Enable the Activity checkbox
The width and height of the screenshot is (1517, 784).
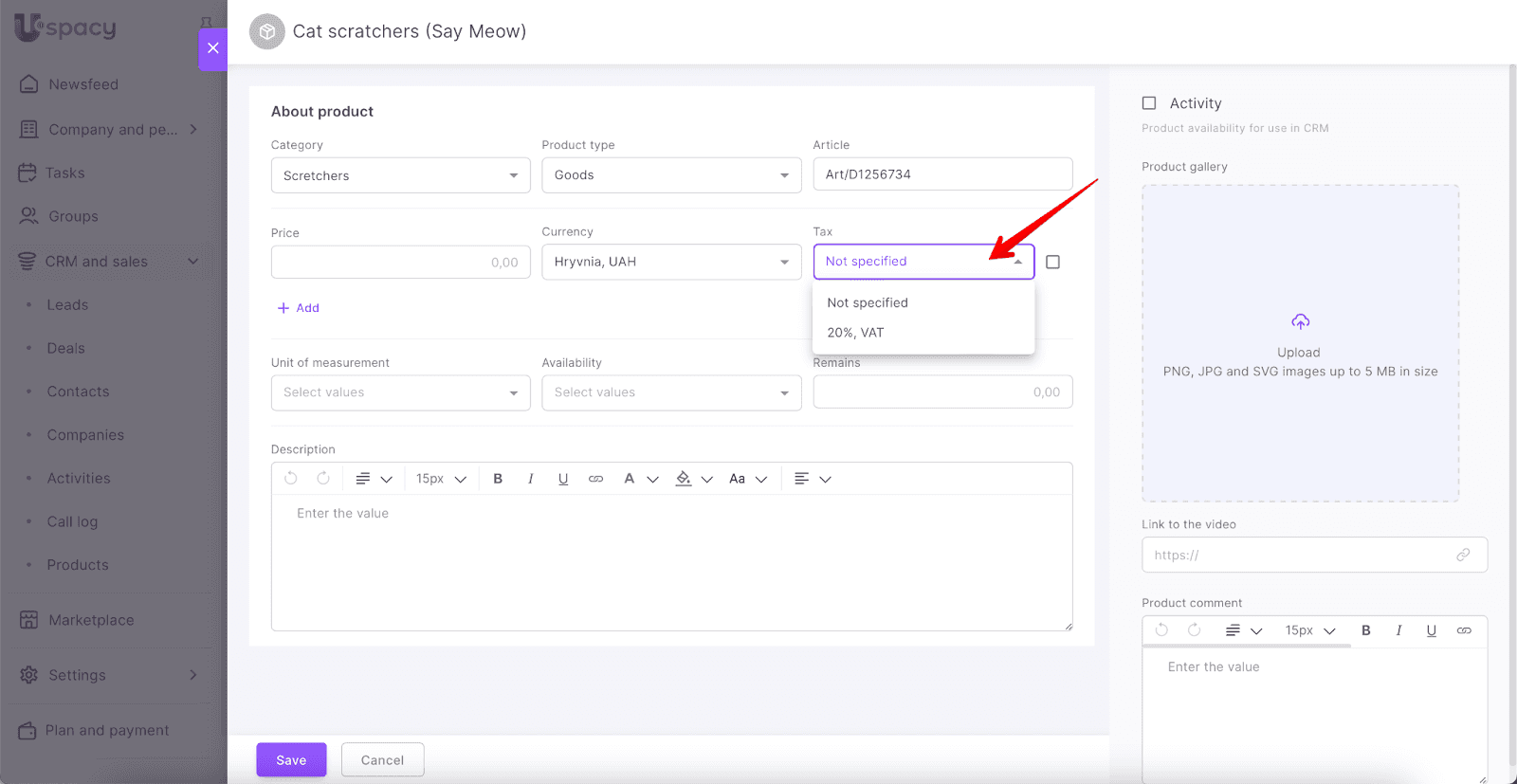point(1149,103)
